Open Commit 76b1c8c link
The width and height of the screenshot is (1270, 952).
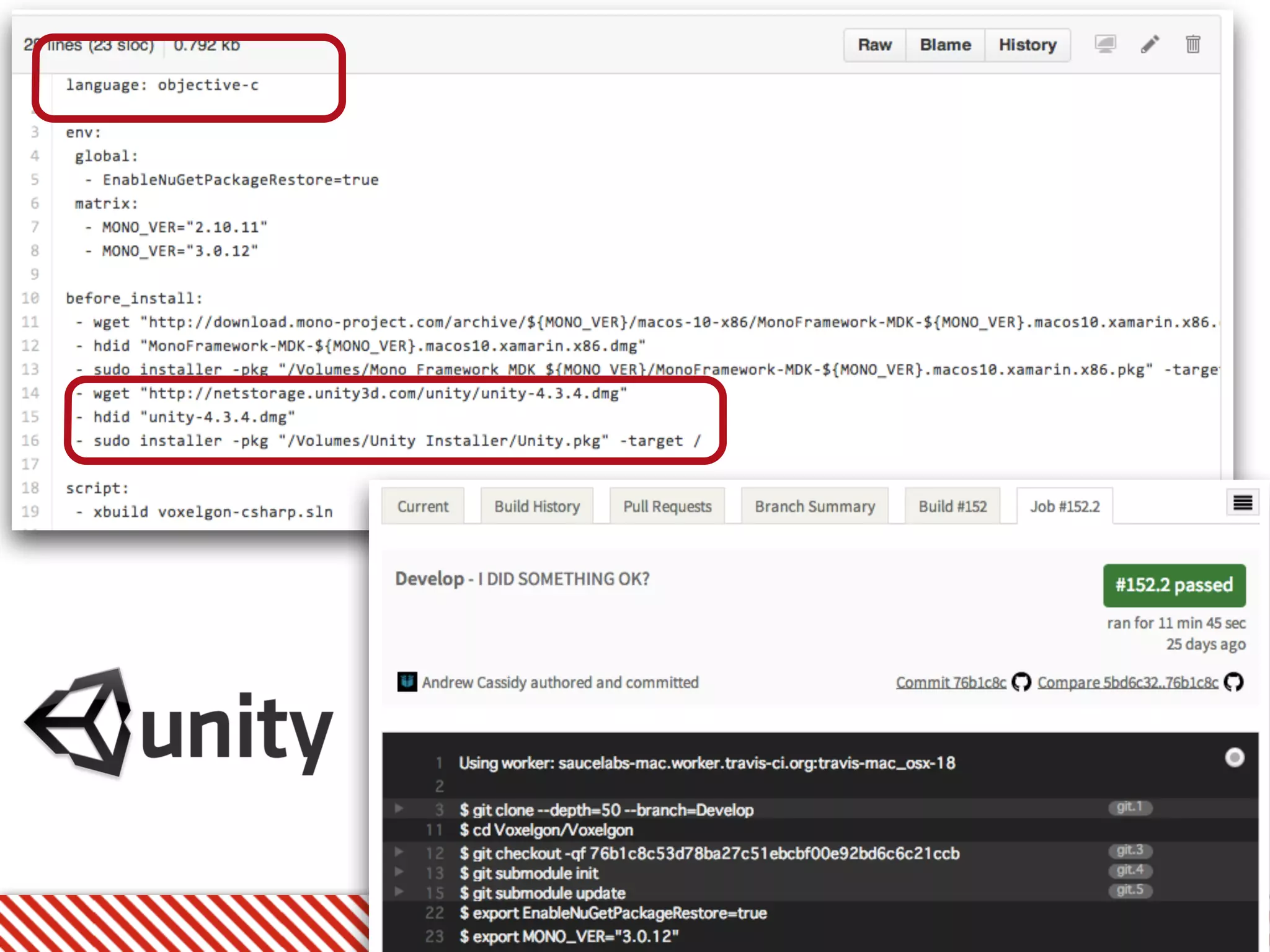coord(951,682)
